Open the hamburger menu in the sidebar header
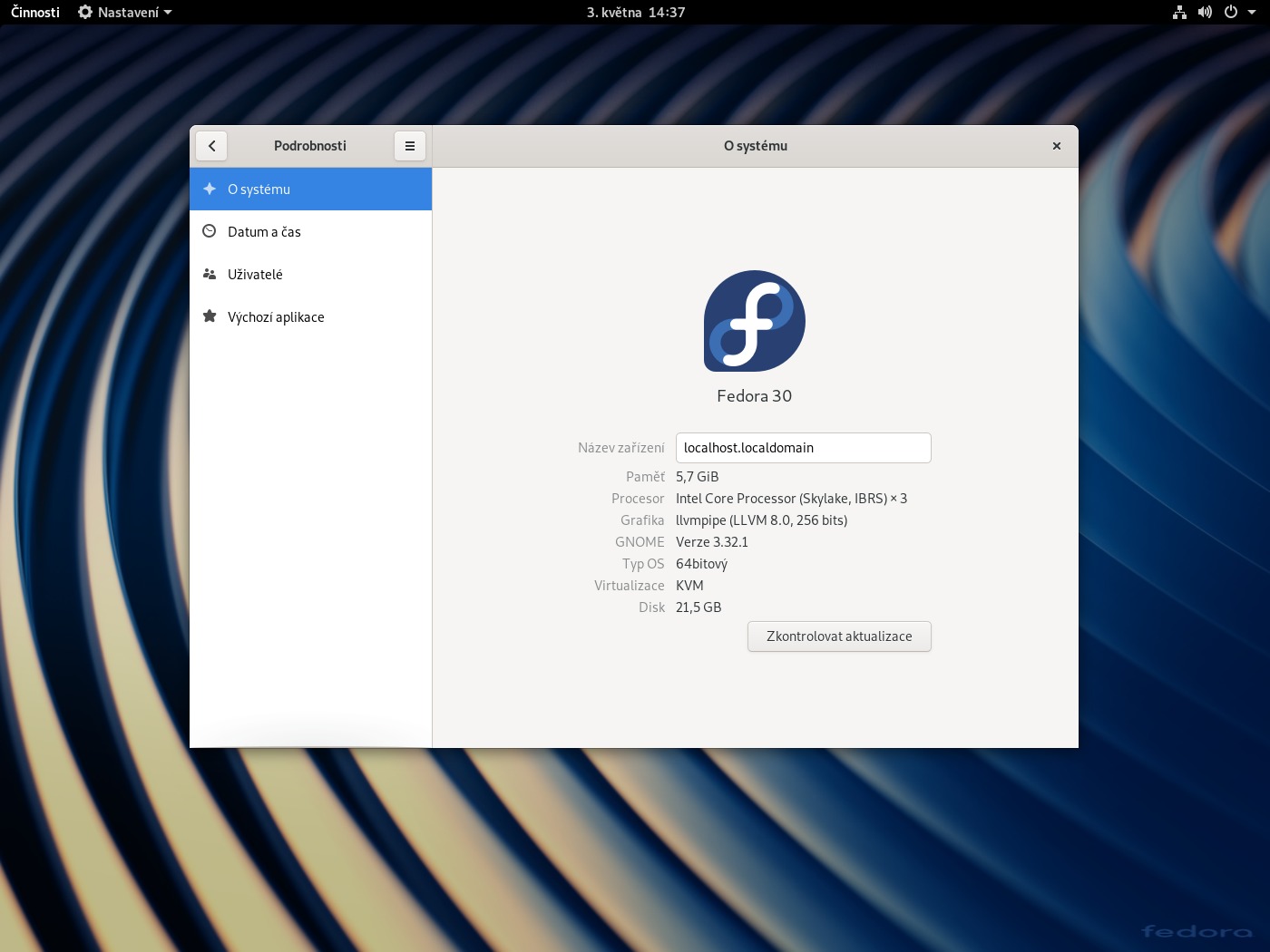Viewport: 1270px width, 952px height. coord(410,146)
